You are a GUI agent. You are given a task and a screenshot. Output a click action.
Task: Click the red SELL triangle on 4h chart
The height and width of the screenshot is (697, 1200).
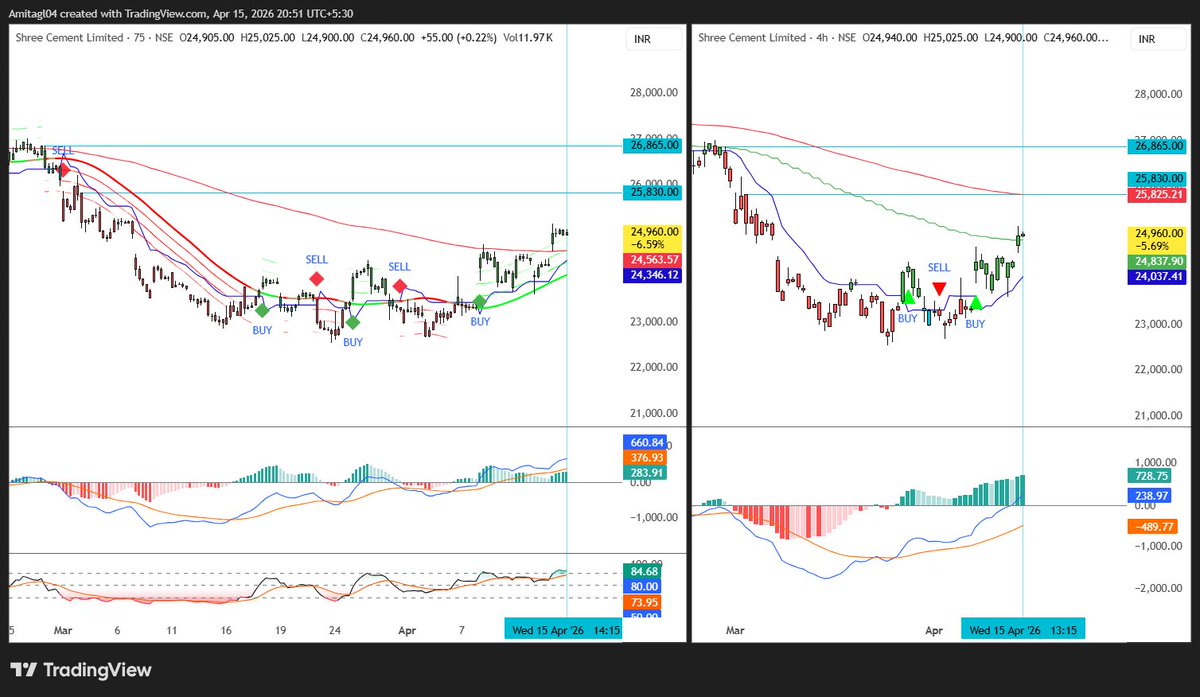939,289
